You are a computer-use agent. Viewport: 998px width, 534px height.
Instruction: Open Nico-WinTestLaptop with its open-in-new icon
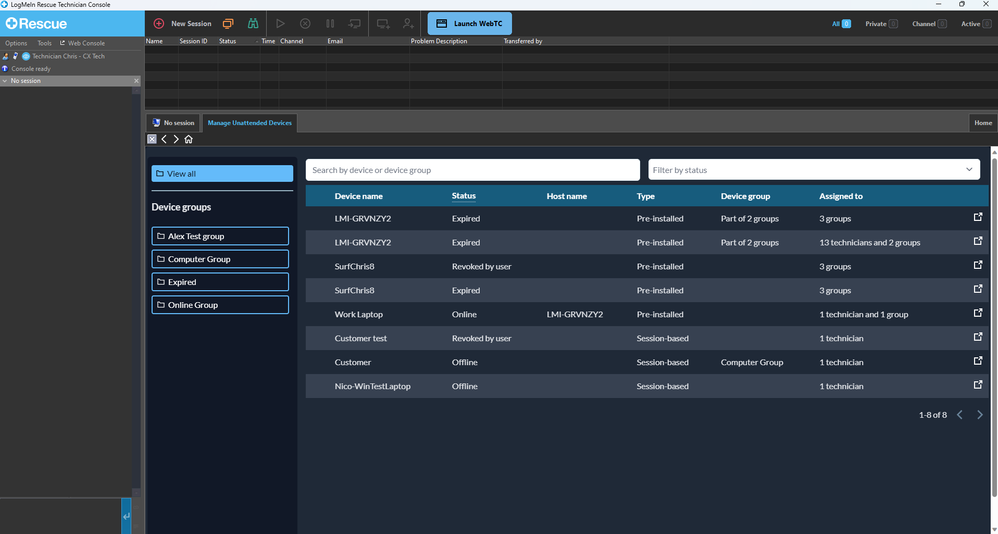tap(978, 386)
